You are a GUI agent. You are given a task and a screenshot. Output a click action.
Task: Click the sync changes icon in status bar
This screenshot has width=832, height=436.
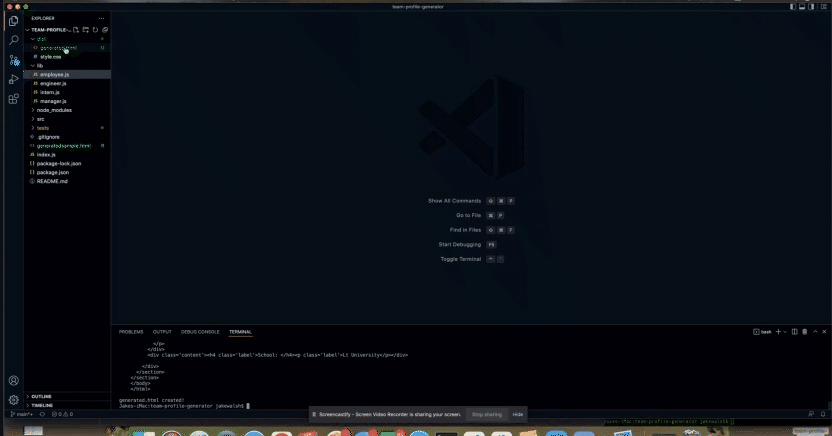click(x=42, y=414)
